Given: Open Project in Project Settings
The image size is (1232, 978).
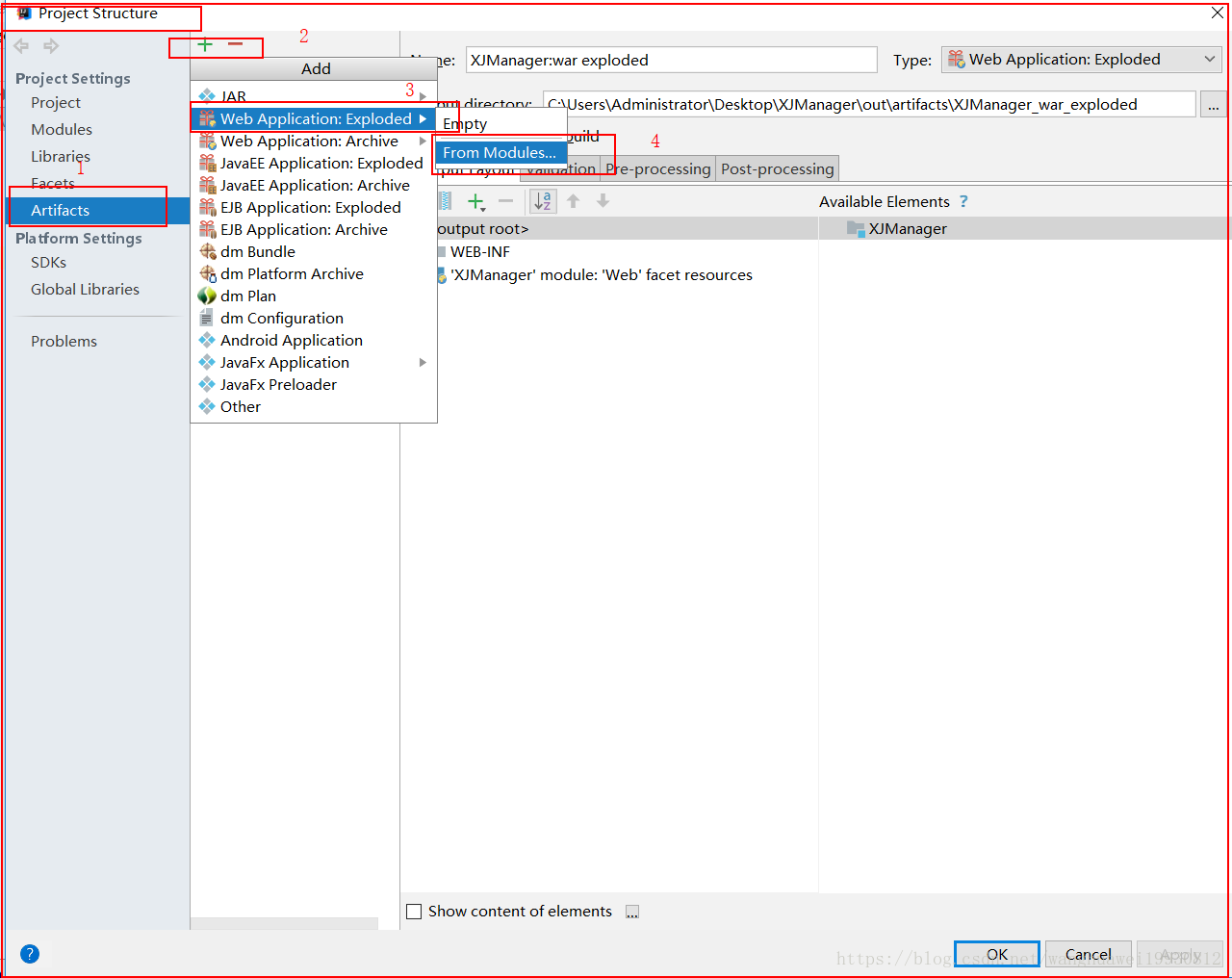Looking at the screenshot, I should pyautogui.click(x=56, y=102).
